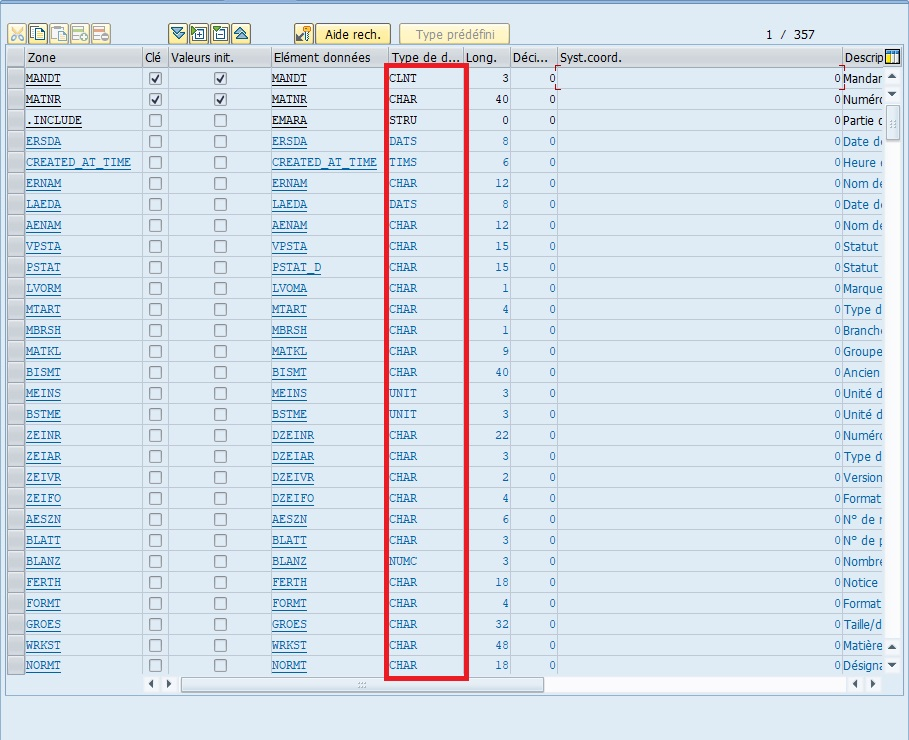Click the Delete row icon
Image resolution: width=909 pixels, height=740 pixels.
point(101,34)
